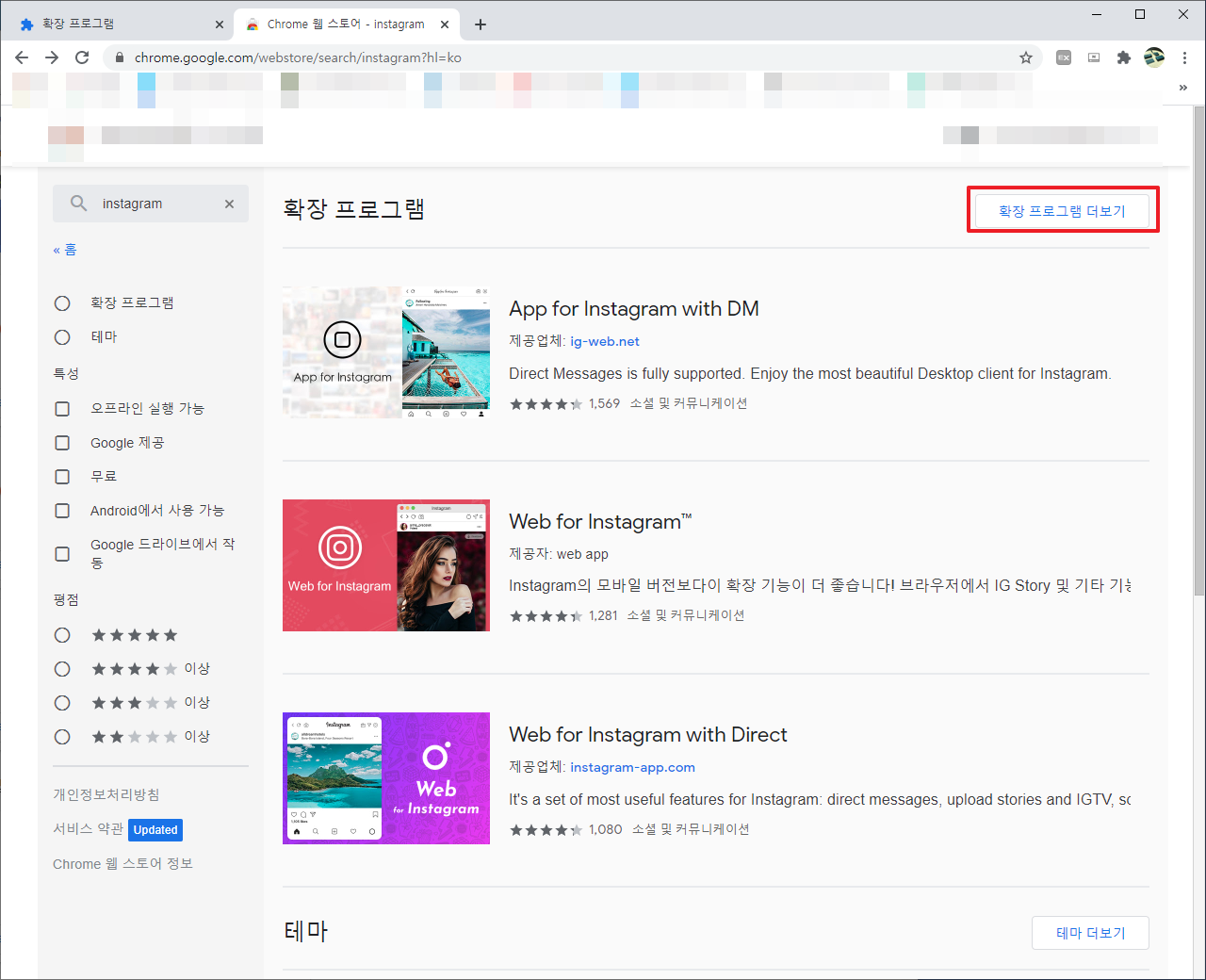This screenshot has height=980, width=1206.
Task: Open App for Instagram with DM thumbnail
Action: coord(386,352)
